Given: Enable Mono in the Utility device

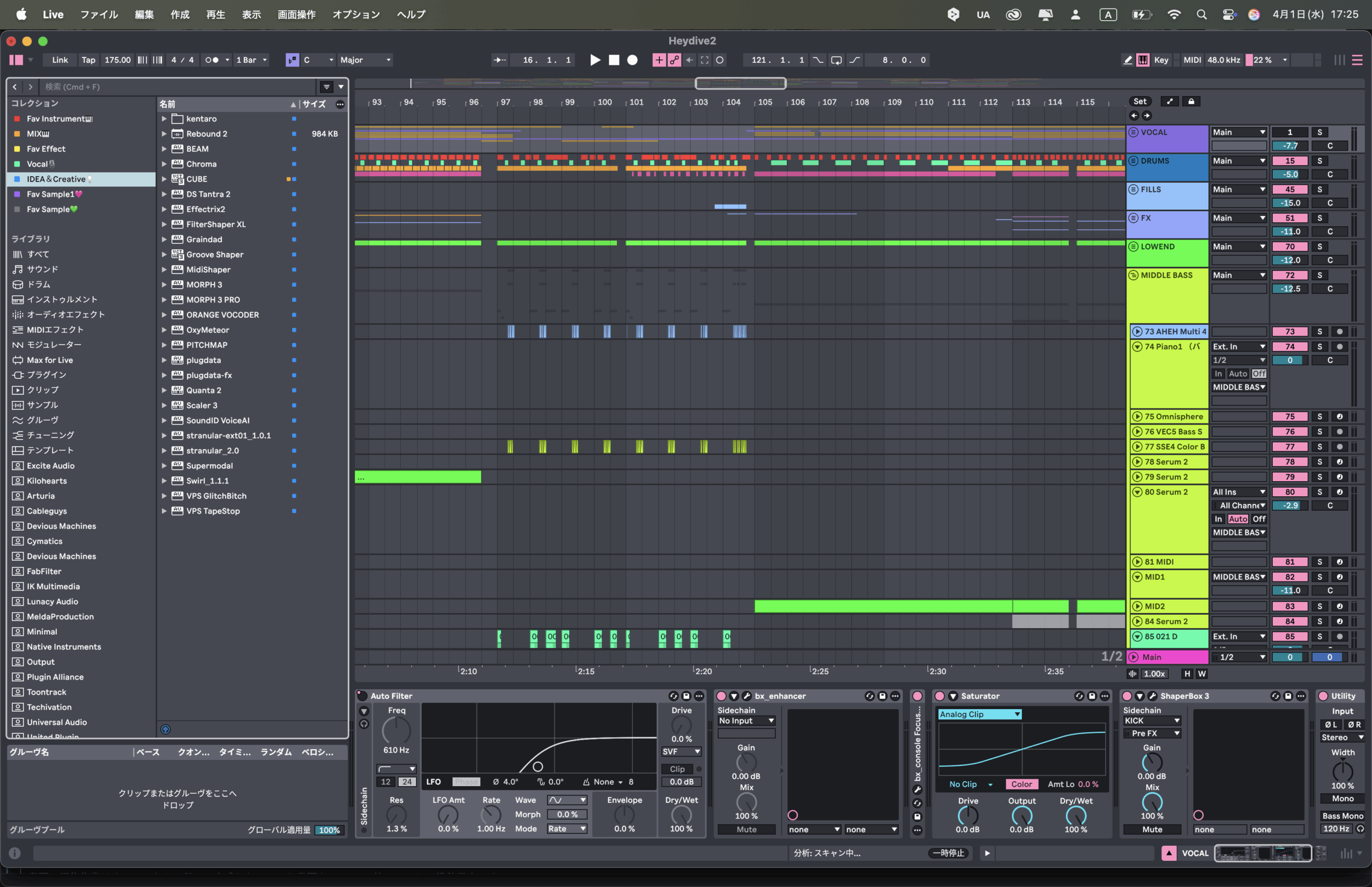Looking at the screenshot, I should click(x=1343, y=799).
